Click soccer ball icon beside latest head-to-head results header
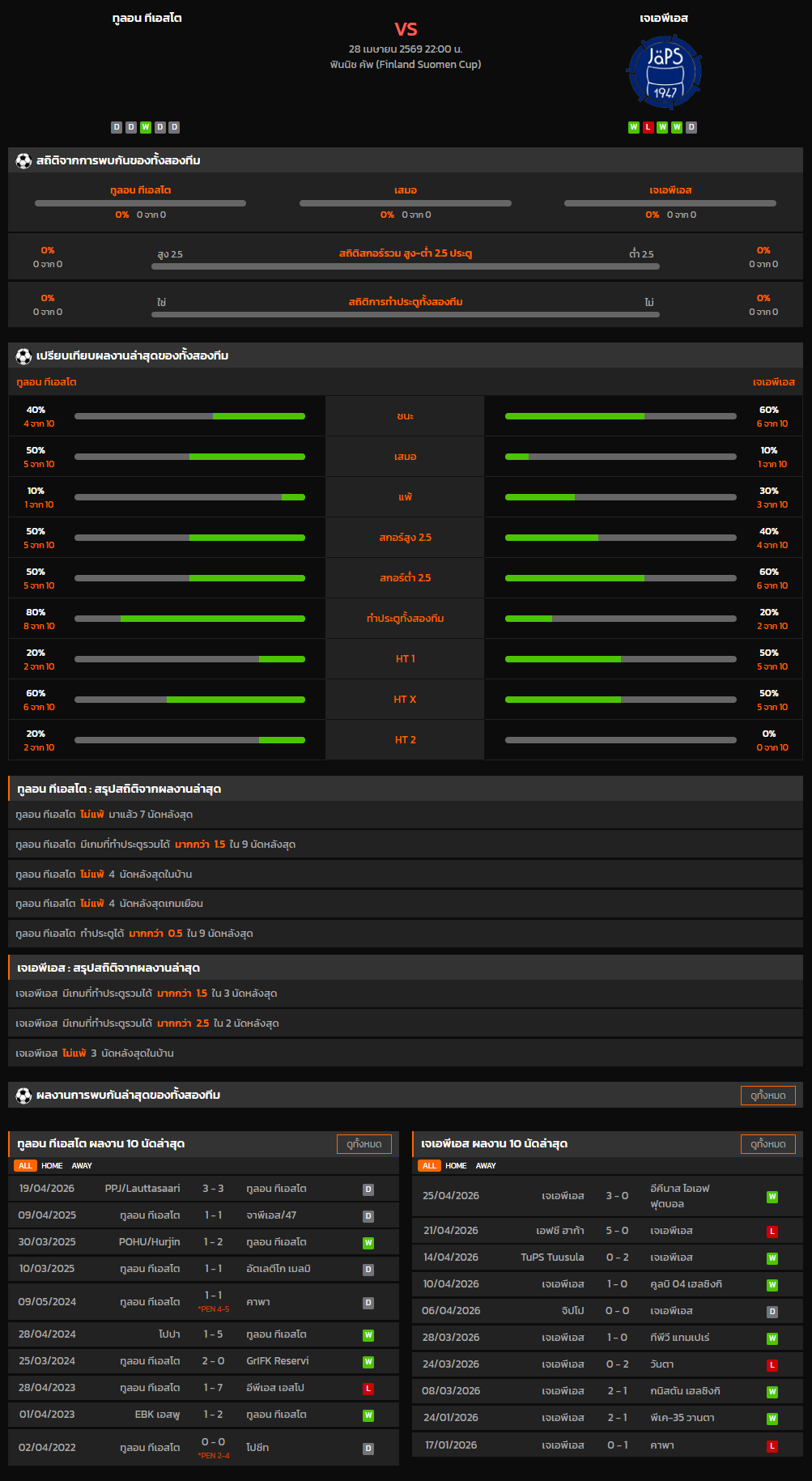Screen dimensions: 812x1481 tap(23, 1096)
